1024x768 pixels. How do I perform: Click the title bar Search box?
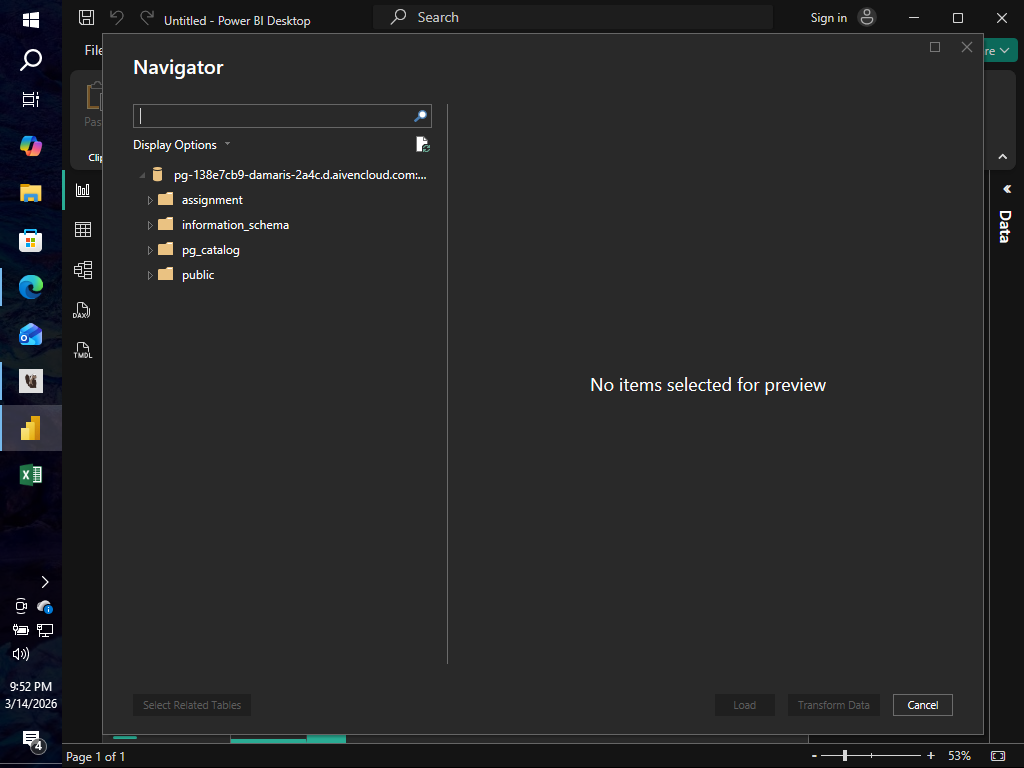(x=572, y=18)
